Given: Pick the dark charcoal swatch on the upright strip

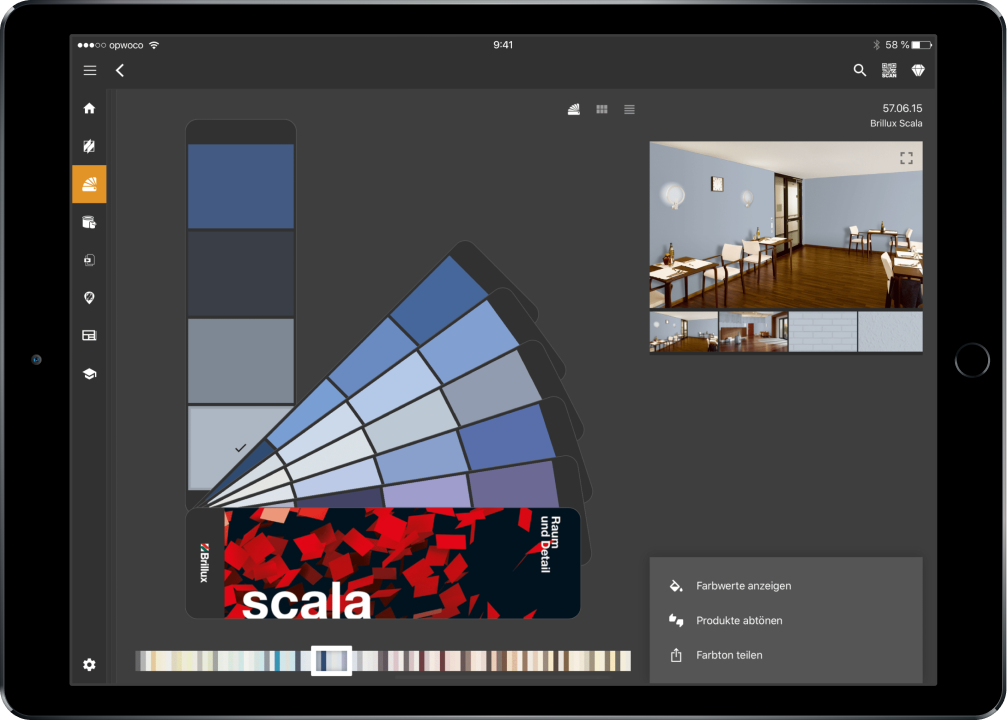Looking at the screenshot, I should click(241, 274).
